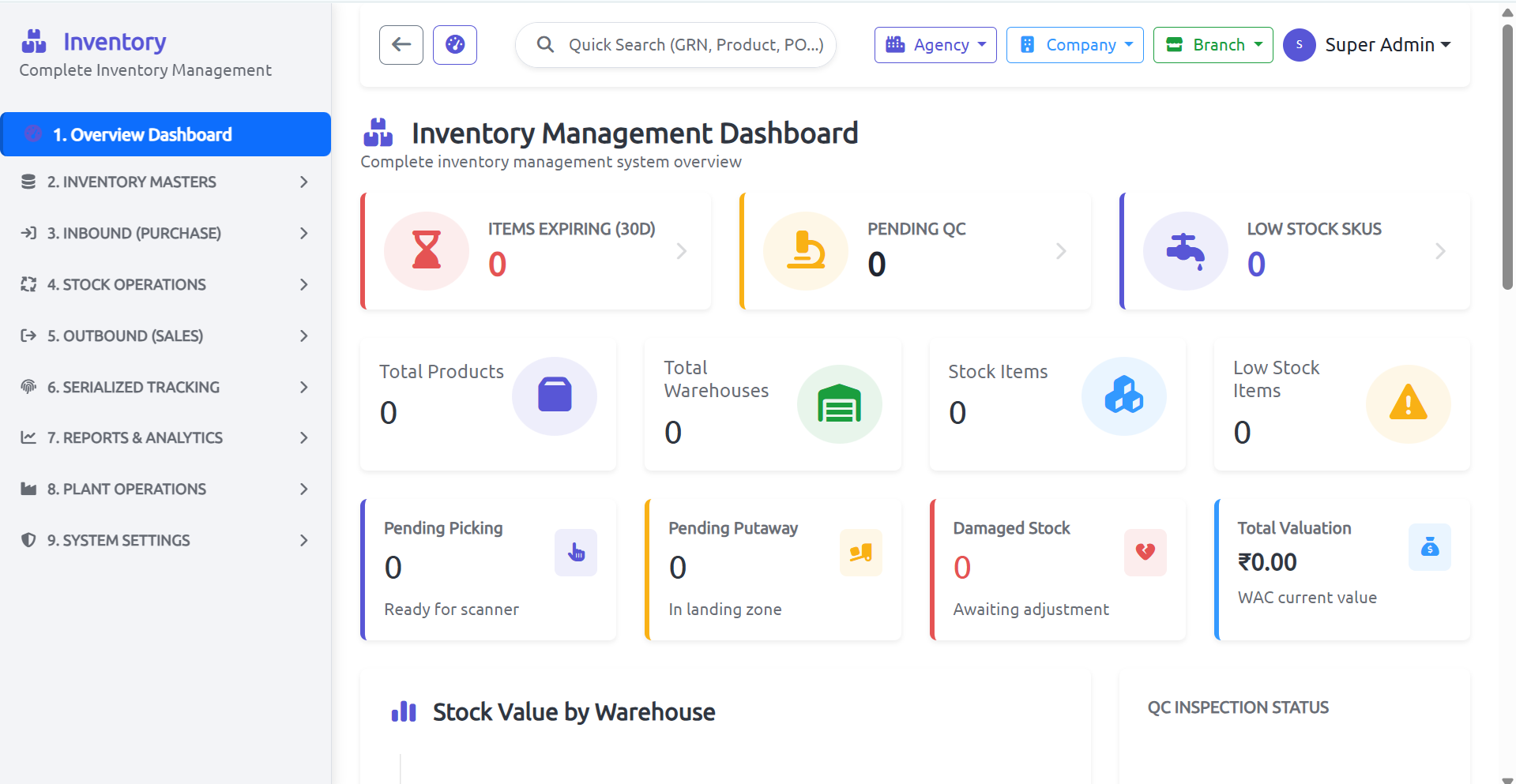
Task: Expand Plant Operations chevron
Action: click(304, 489)
